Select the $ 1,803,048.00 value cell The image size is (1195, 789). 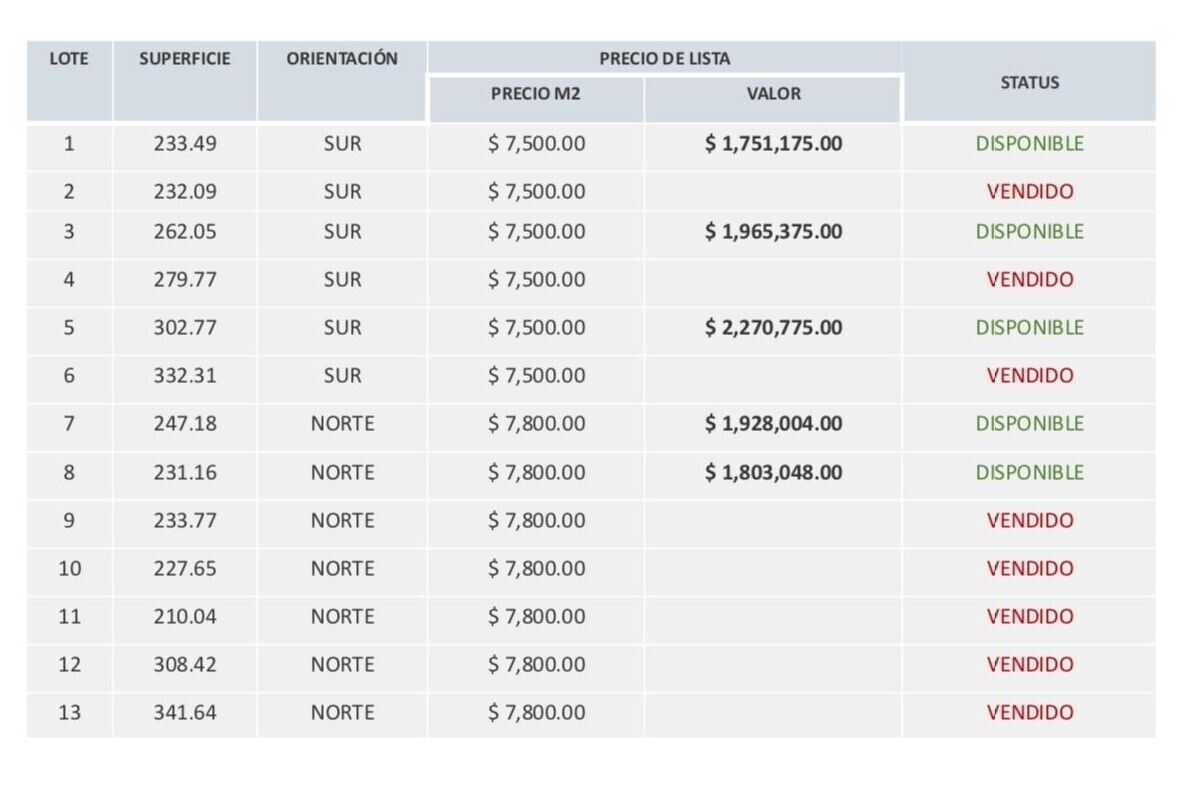[x=773, y=472]
